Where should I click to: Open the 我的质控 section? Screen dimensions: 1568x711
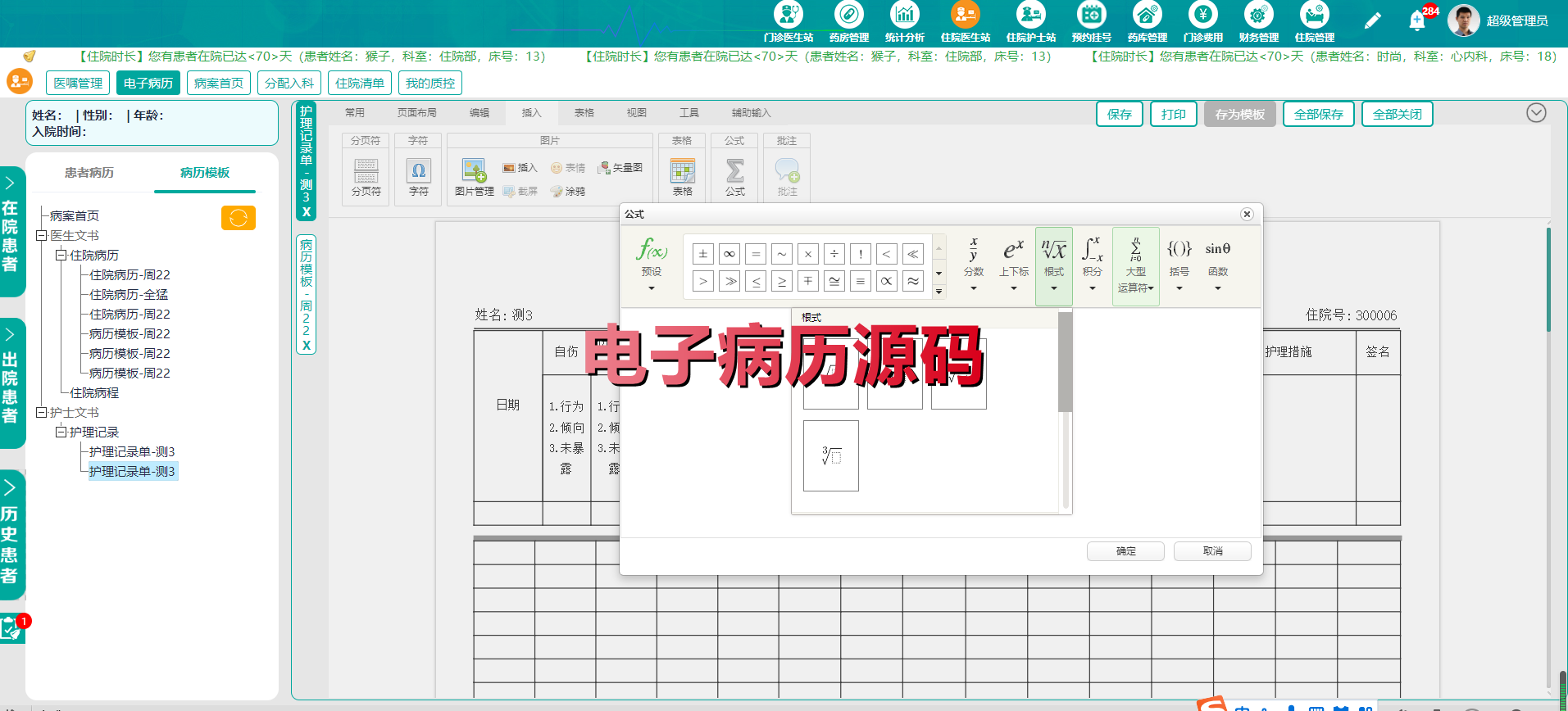point(429,83)
